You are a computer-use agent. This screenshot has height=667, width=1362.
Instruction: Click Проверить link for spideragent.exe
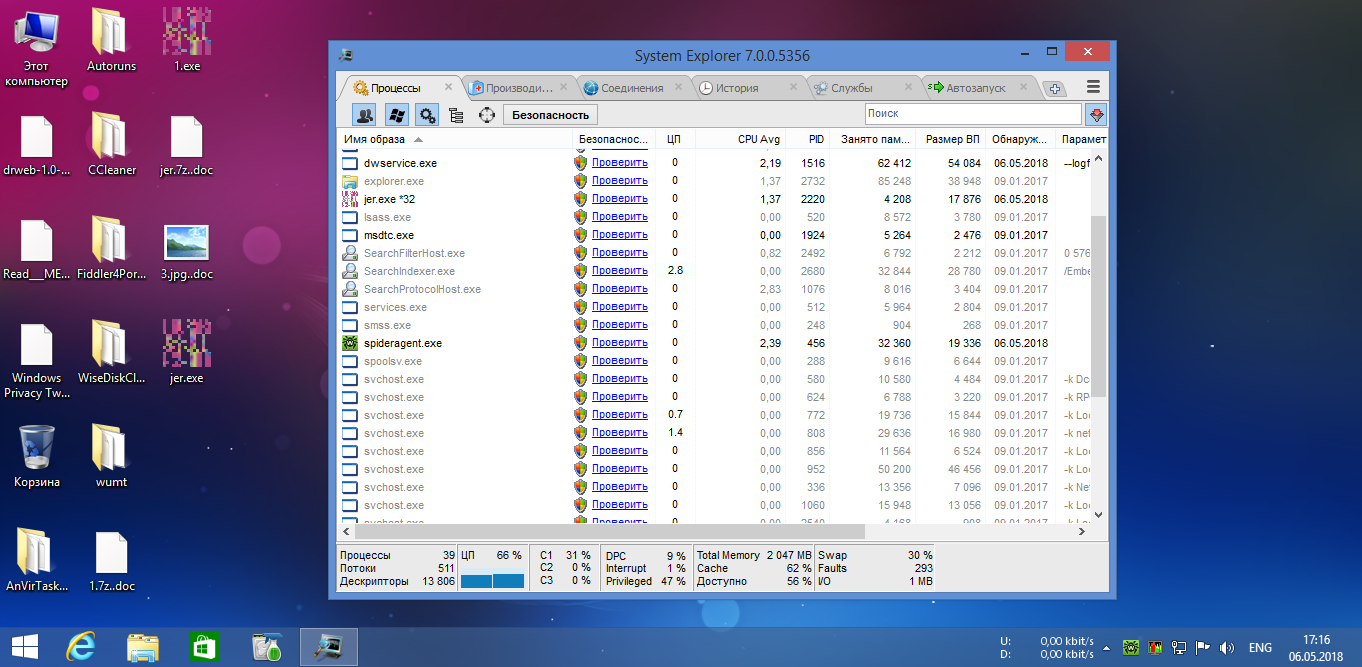(x=619, y=342)
